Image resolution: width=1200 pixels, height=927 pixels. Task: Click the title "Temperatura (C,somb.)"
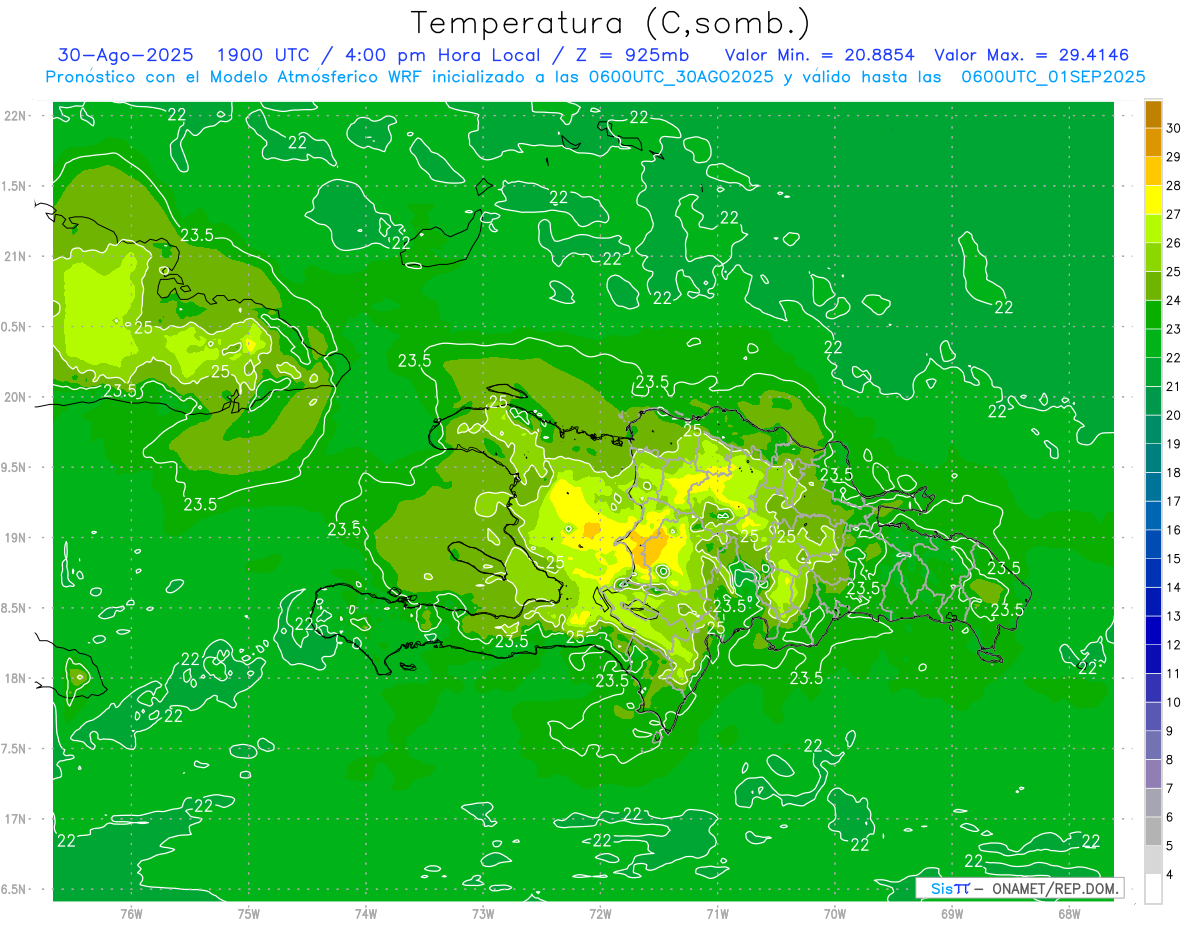point(610,23)
